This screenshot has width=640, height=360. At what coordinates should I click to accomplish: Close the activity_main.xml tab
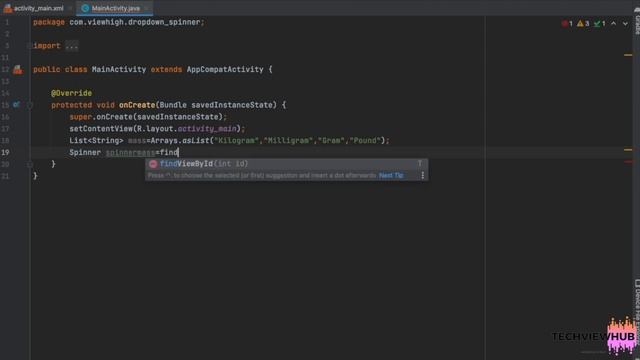tap(70, 8)
